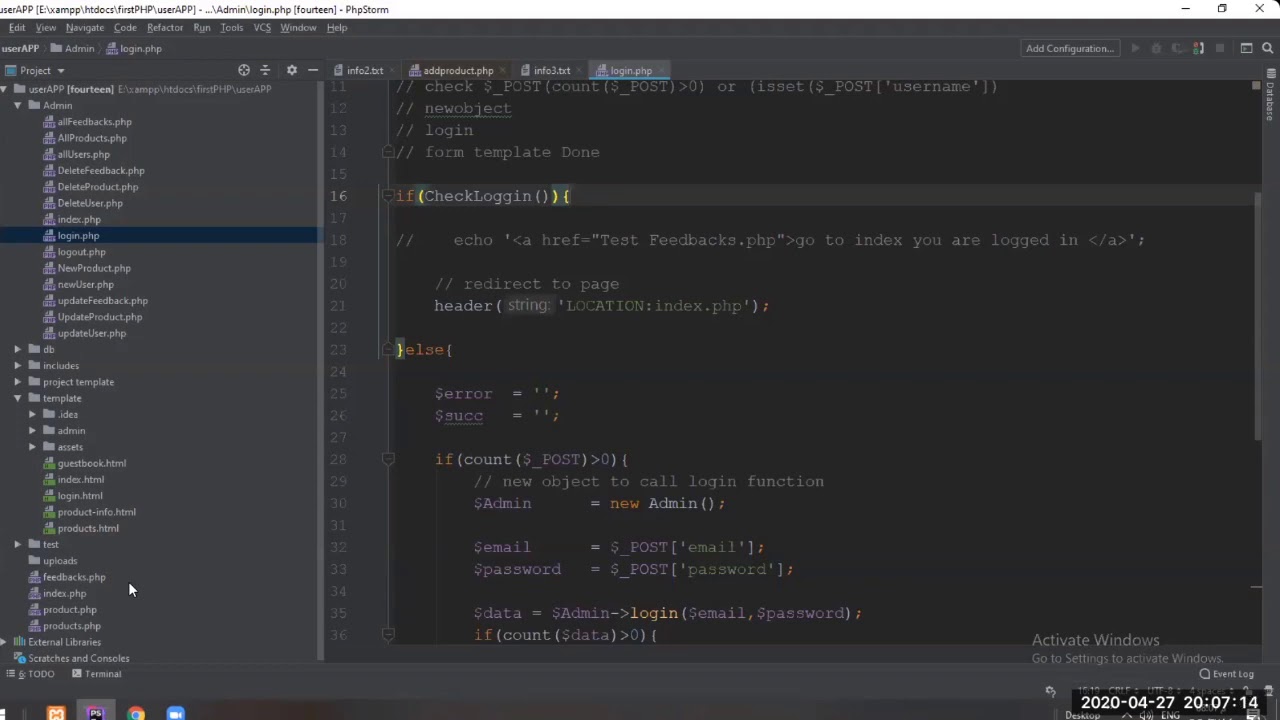
Task: Expand the db folder
Action: [x=18, y=350]
